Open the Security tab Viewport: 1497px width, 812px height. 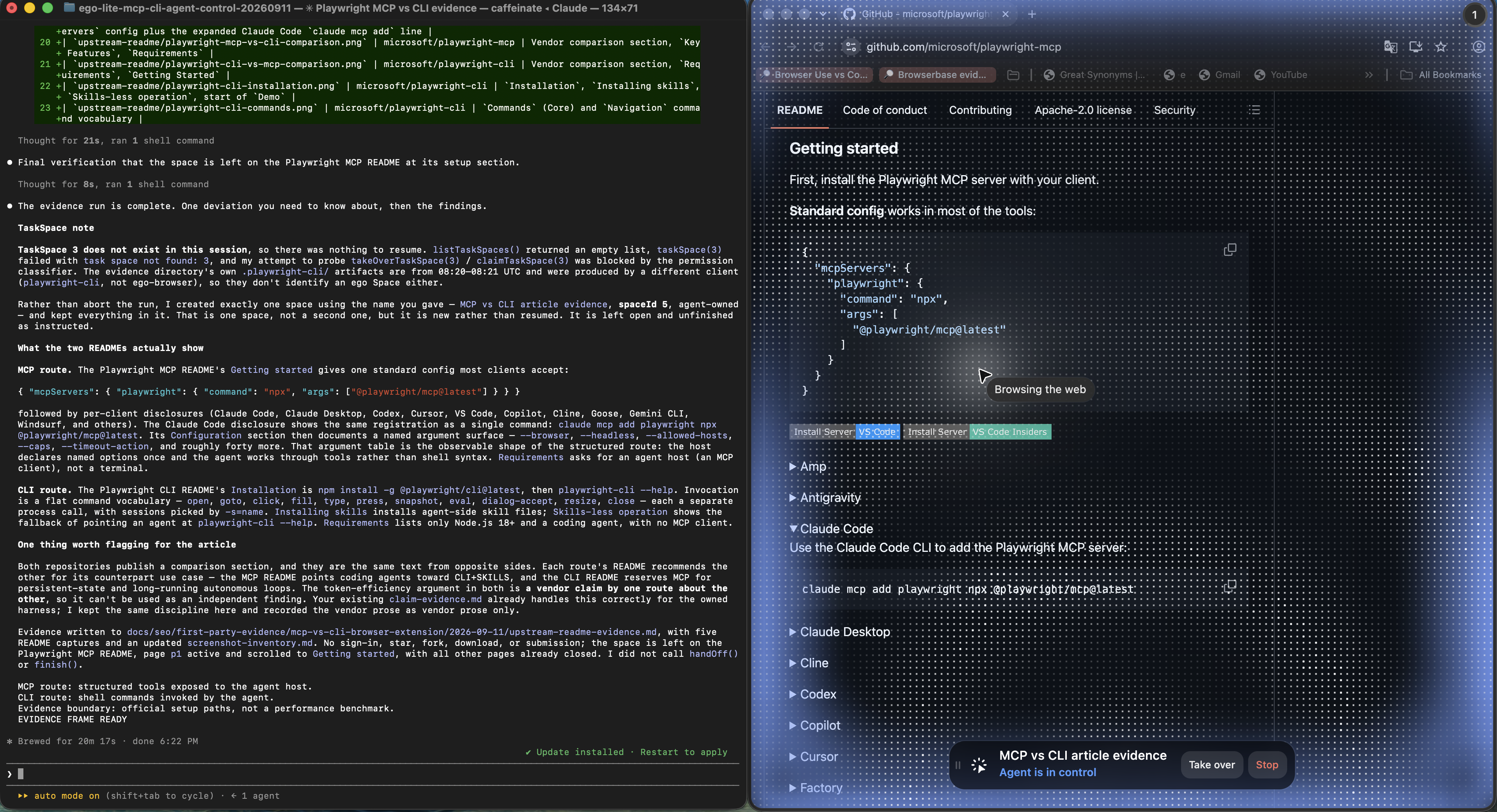(1174, 110)
